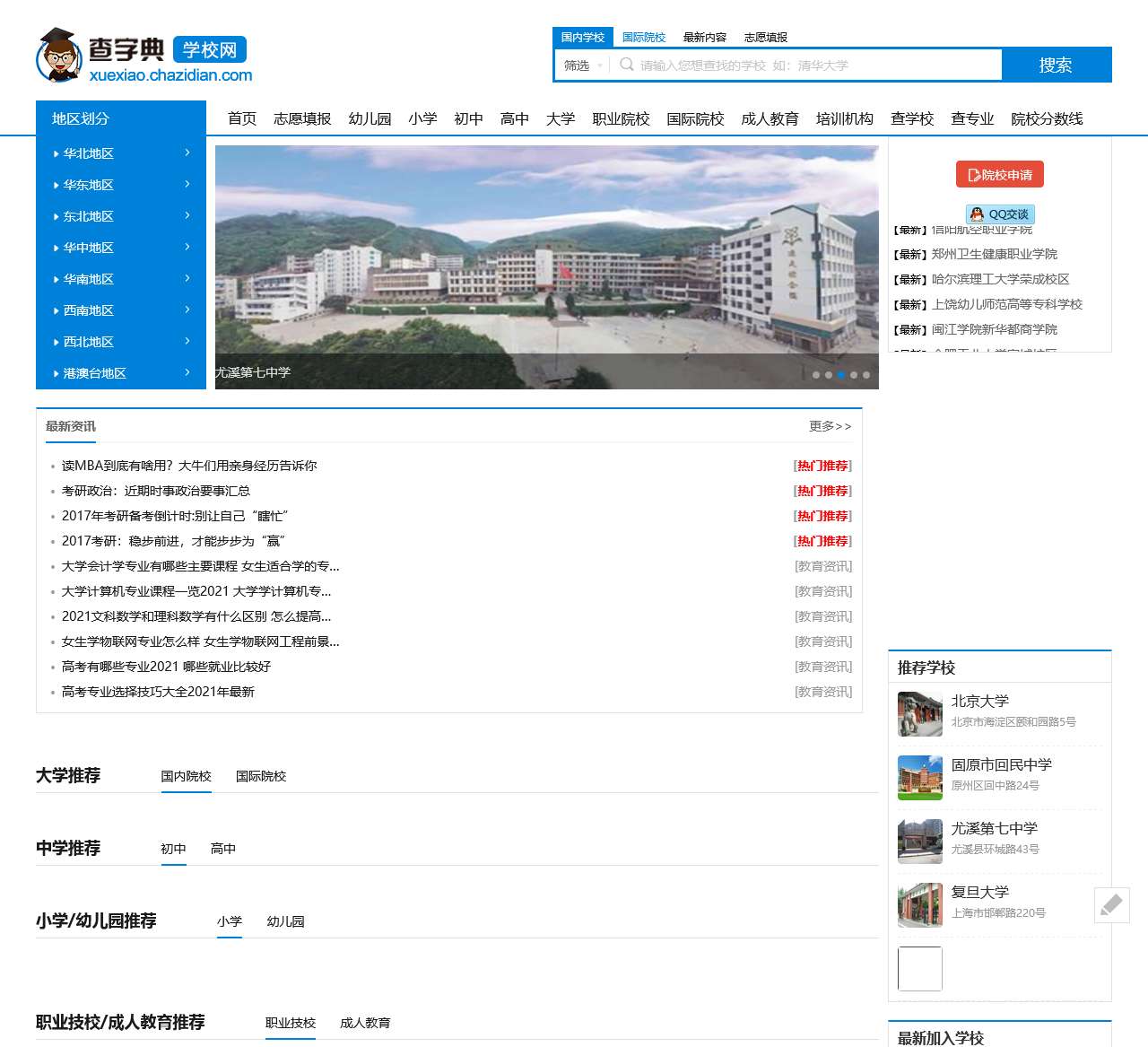Open 郑州卫生健康职业学院 latest link
Viewport: 1148px width, 1047px height.
995,254
